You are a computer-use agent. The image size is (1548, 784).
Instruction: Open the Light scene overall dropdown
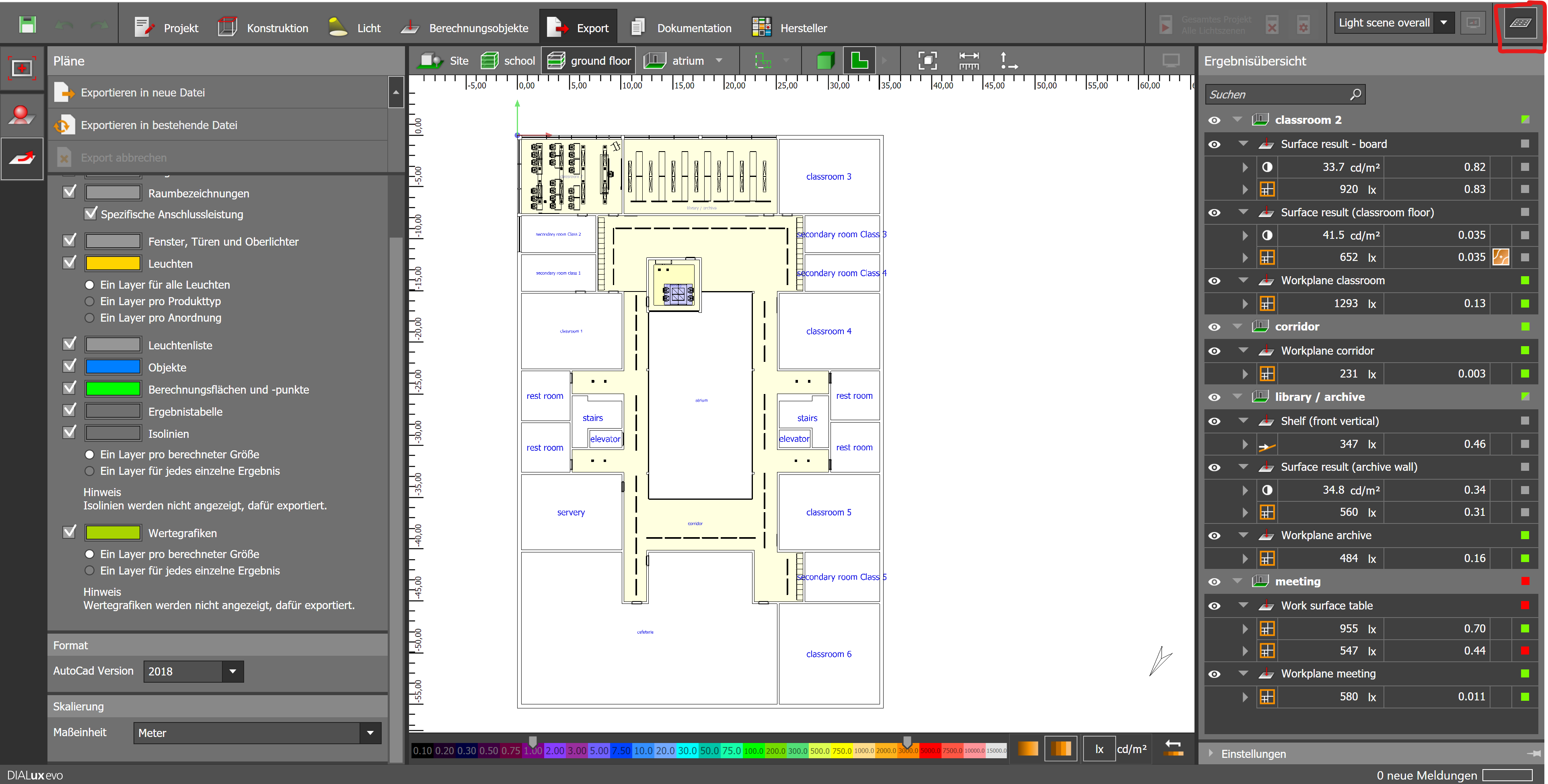(1443, 23)
